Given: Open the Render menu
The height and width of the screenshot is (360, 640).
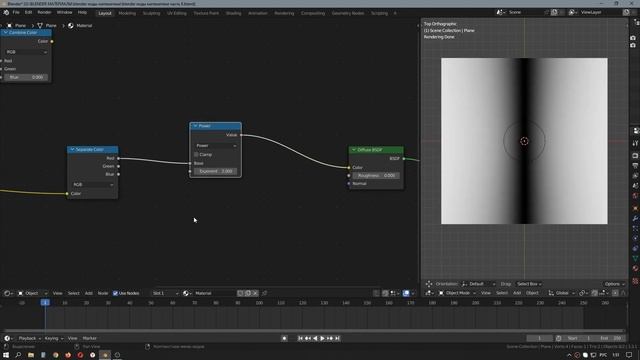Looking at the screenshot, I should pos(44,13).
